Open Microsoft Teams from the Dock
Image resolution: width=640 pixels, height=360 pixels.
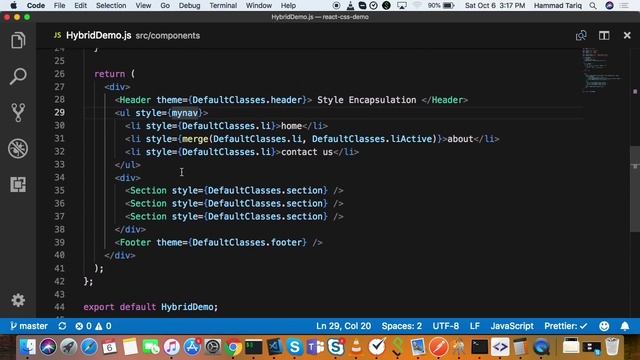pos(315,347)
